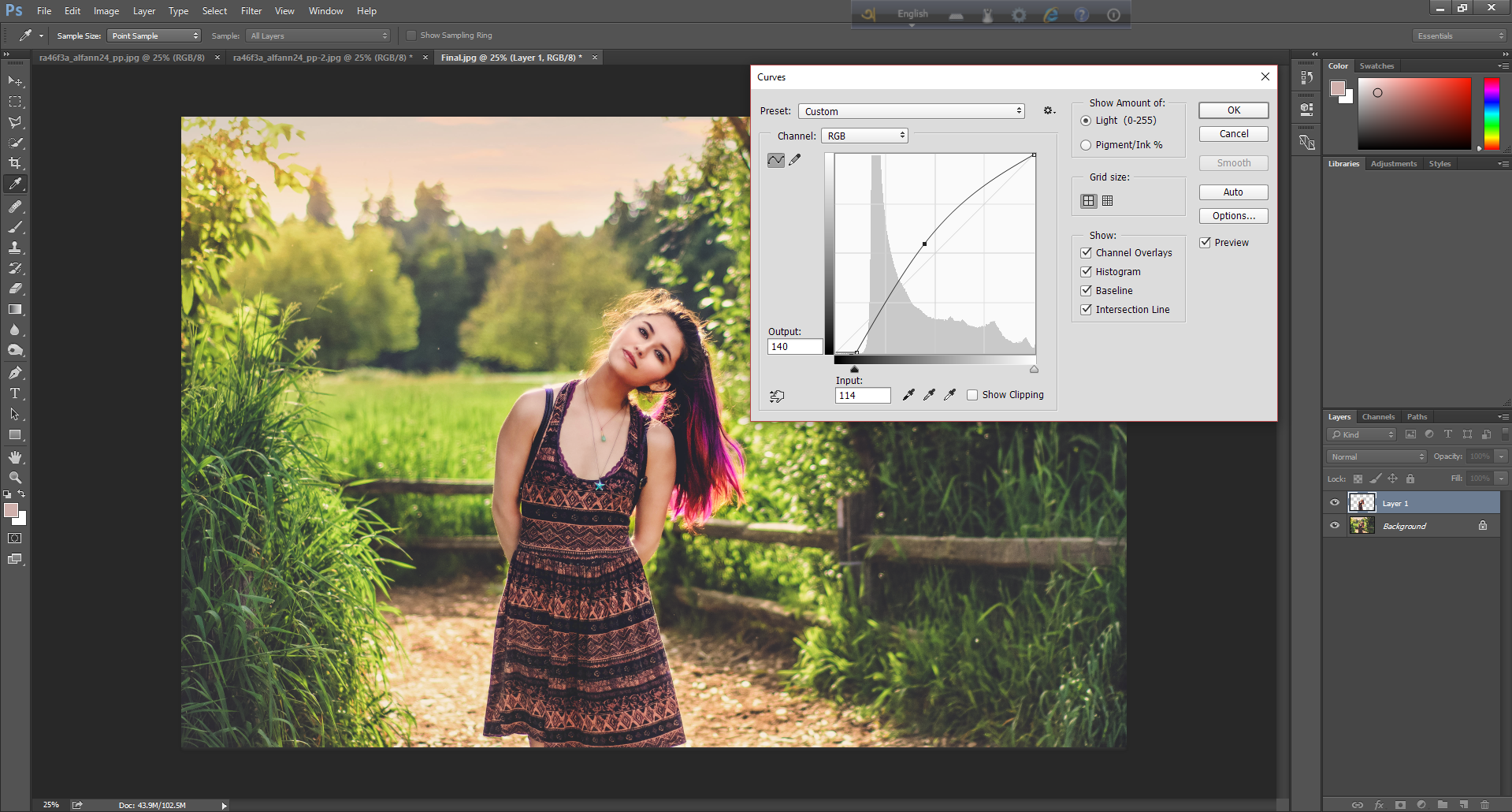Select the Eyedropper tool in toolbox
Viewport: 1512px width, 812px height.
[x=15, y=184]
